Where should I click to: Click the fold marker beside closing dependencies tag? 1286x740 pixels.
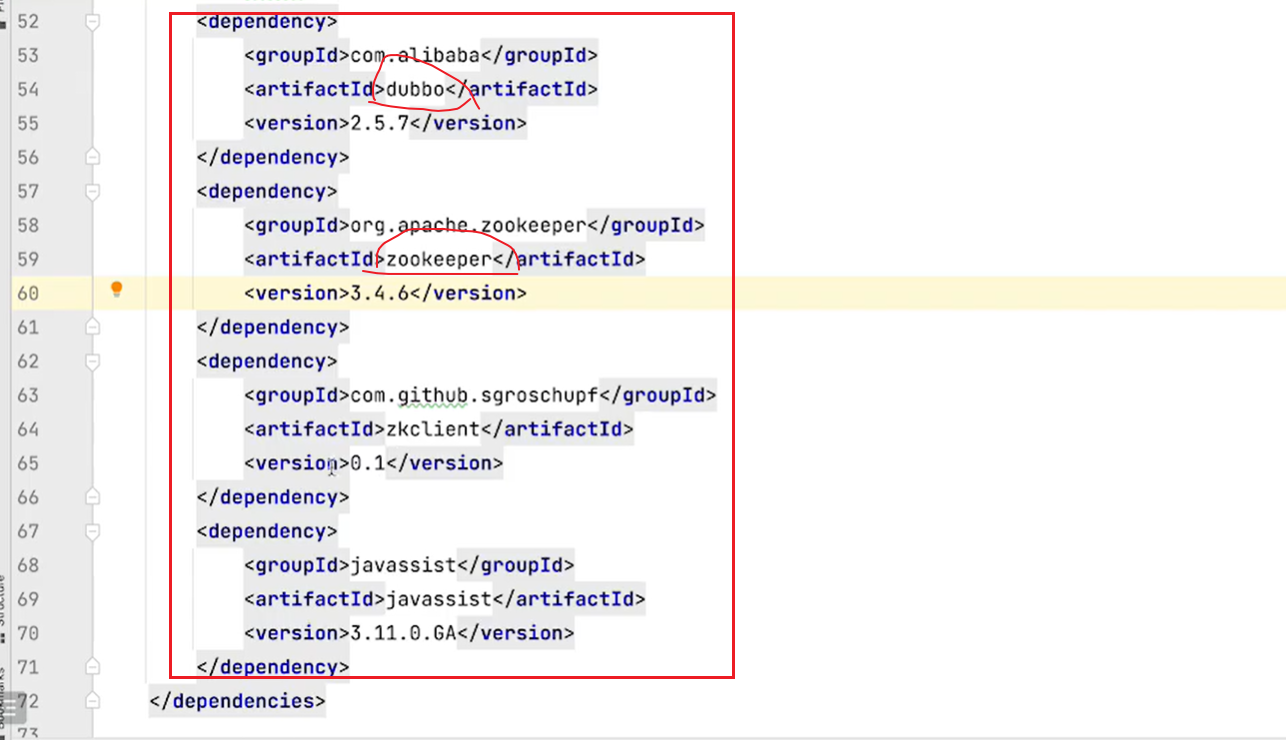click(x=92, y=701)
